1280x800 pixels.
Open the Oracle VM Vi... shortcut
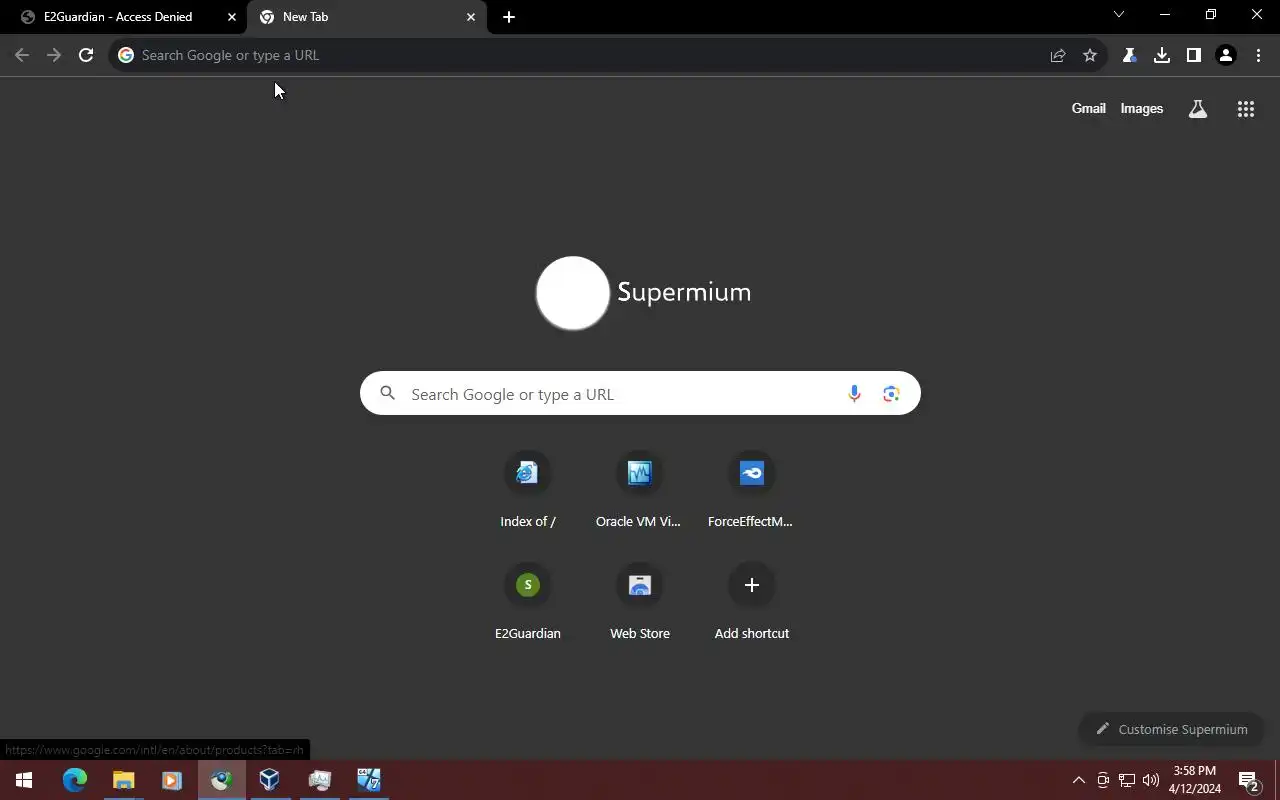[640, 490]
